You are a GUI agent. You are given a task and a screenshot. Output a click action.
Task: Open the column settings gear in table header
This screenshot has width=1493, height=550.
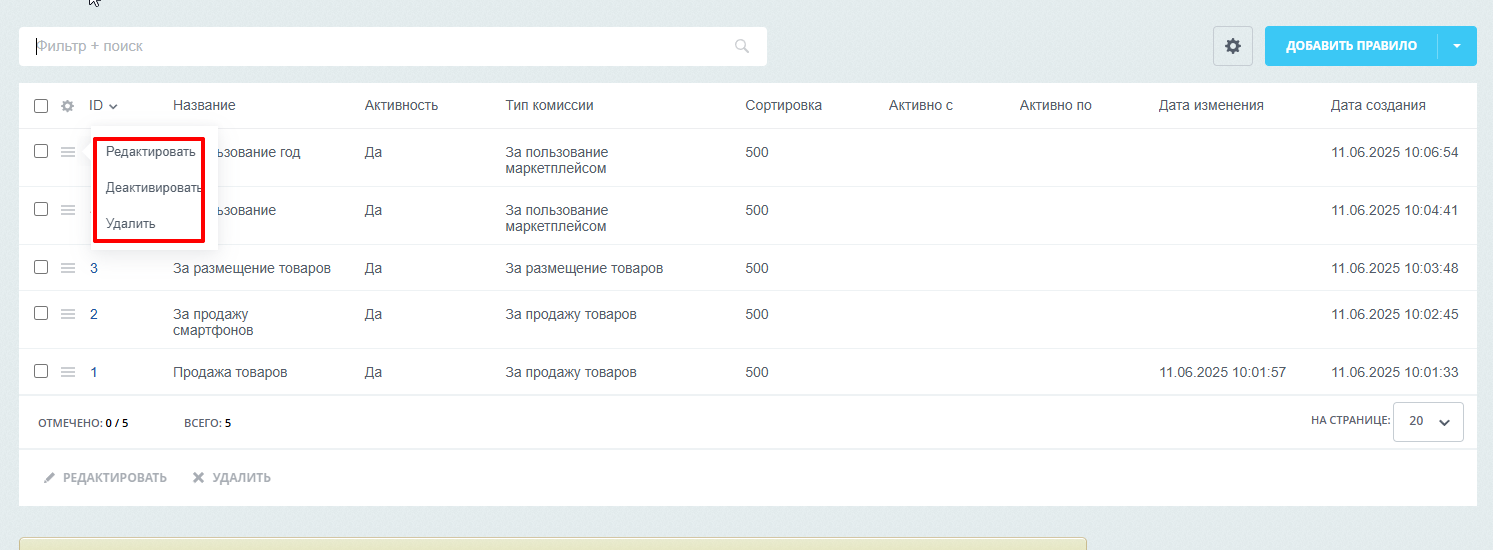[x=68, y=106]
